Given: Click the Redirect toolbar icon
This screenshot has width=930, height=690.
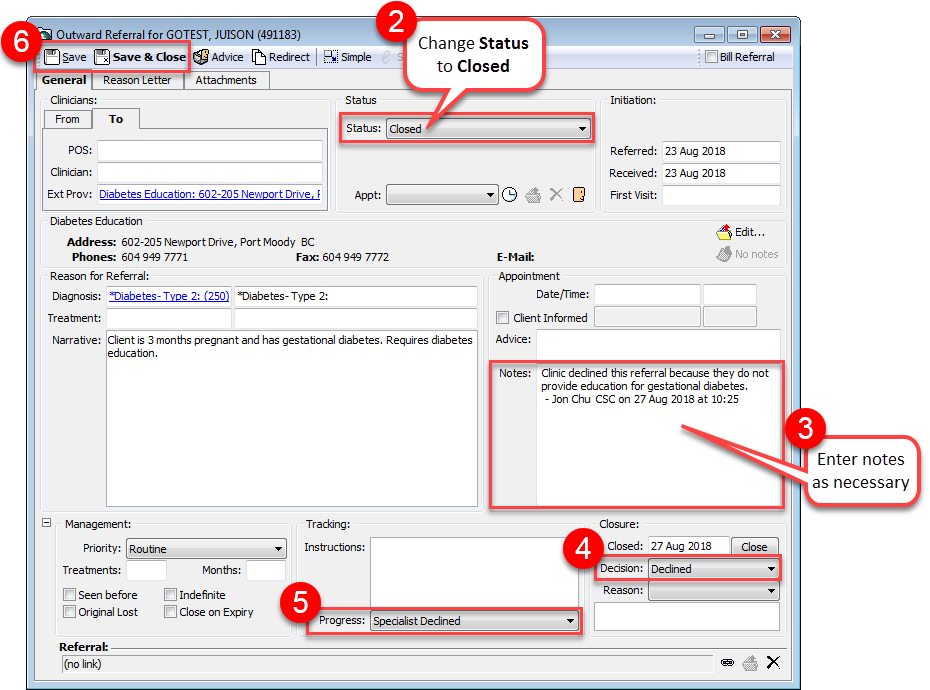Looking at the screenshot, I should (259, 57).
